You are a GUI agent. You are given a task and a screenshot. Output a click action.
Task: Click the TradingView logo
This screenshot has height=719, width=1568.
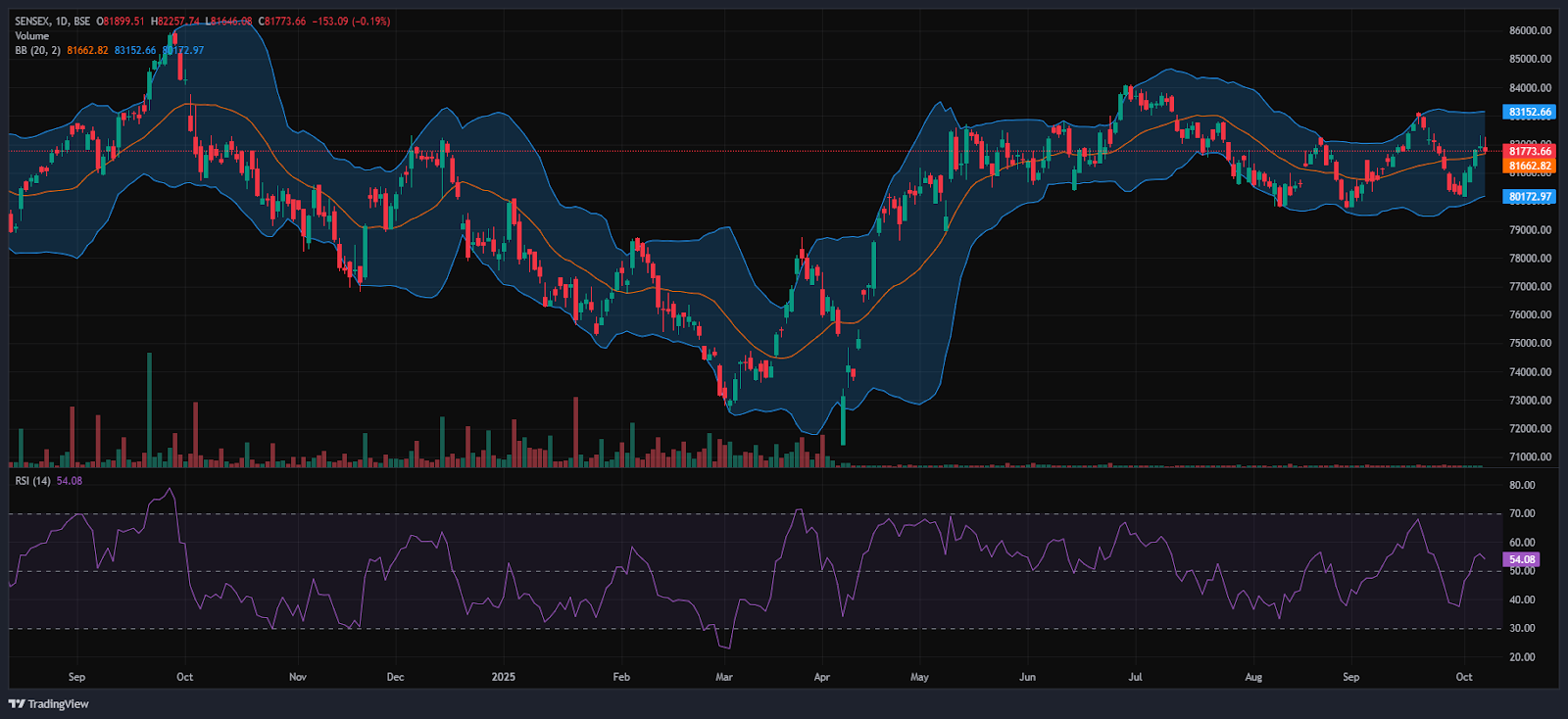point(49,703)
